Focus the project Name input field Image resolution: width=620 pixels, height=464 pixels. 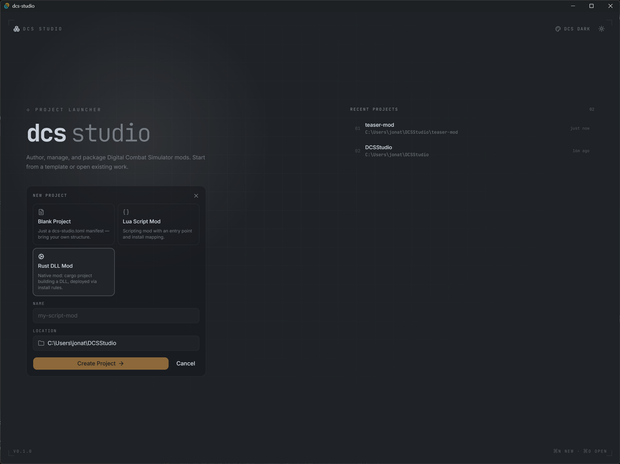116,316
